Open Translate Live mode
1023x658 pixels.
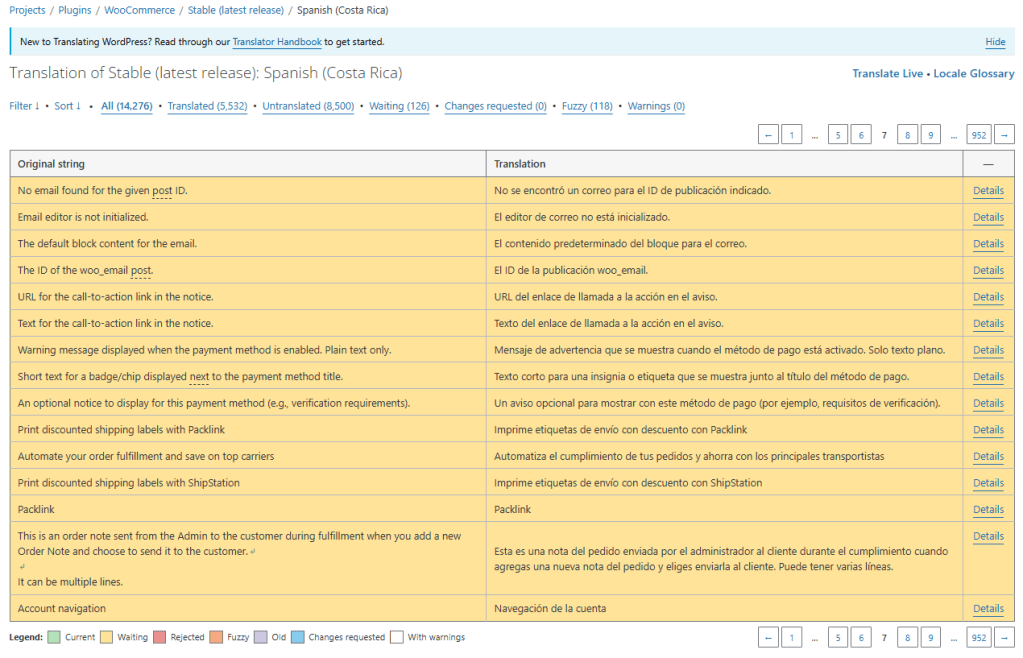click(888, 74)
